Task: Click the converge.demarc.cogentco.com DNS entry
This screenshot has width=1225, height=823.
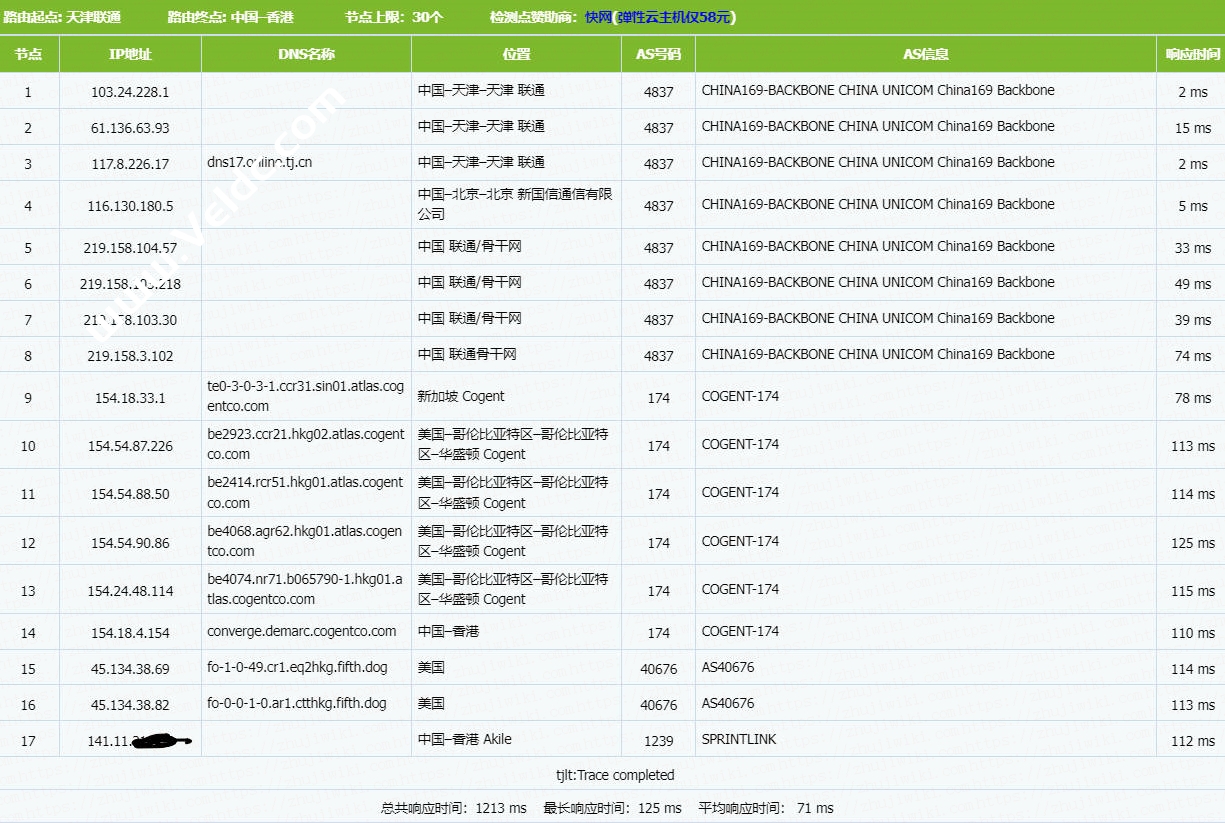Action: [302, 631]
